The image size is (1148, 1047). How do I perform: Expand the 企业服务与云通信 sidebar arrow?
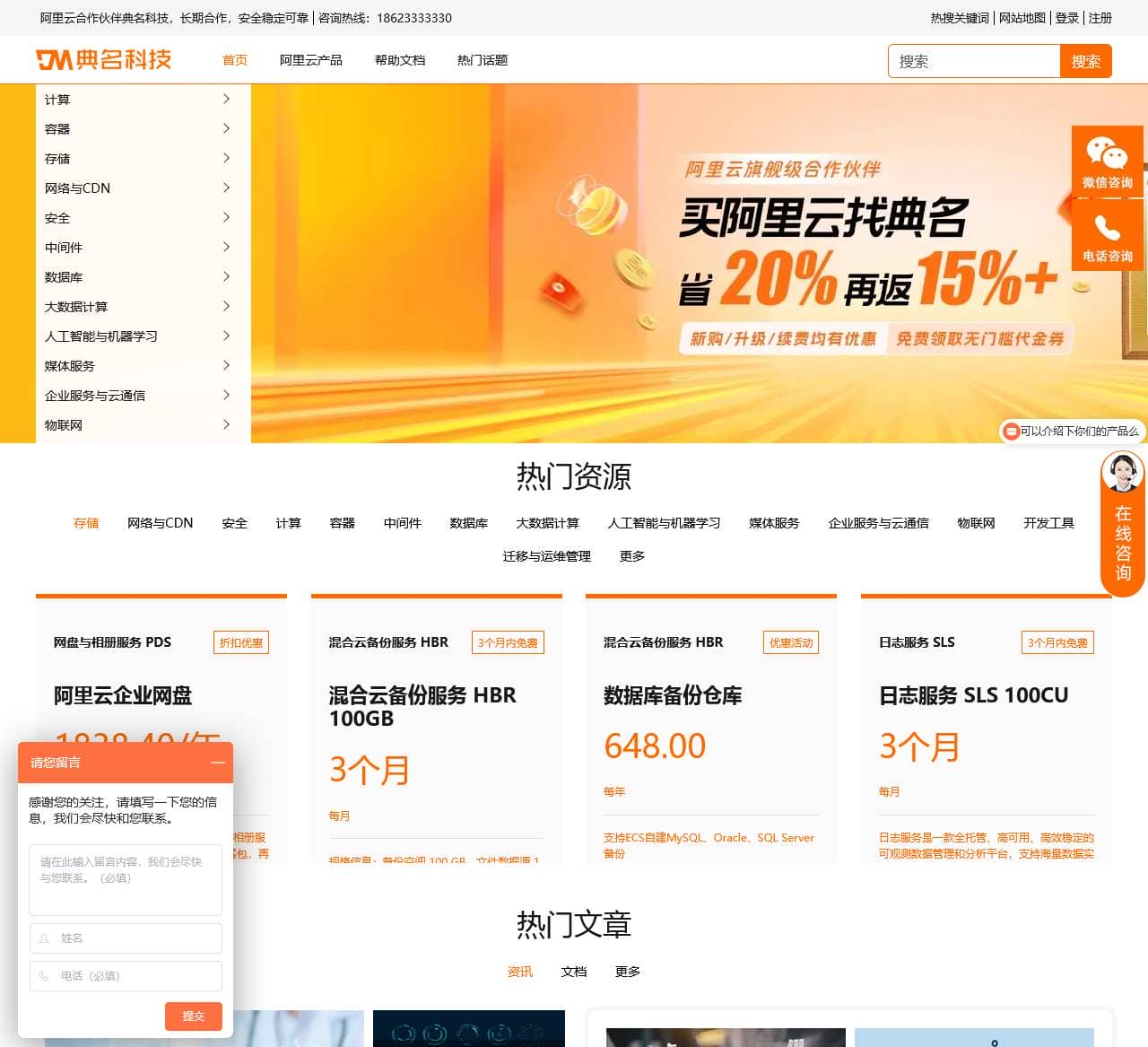point(226,395)
